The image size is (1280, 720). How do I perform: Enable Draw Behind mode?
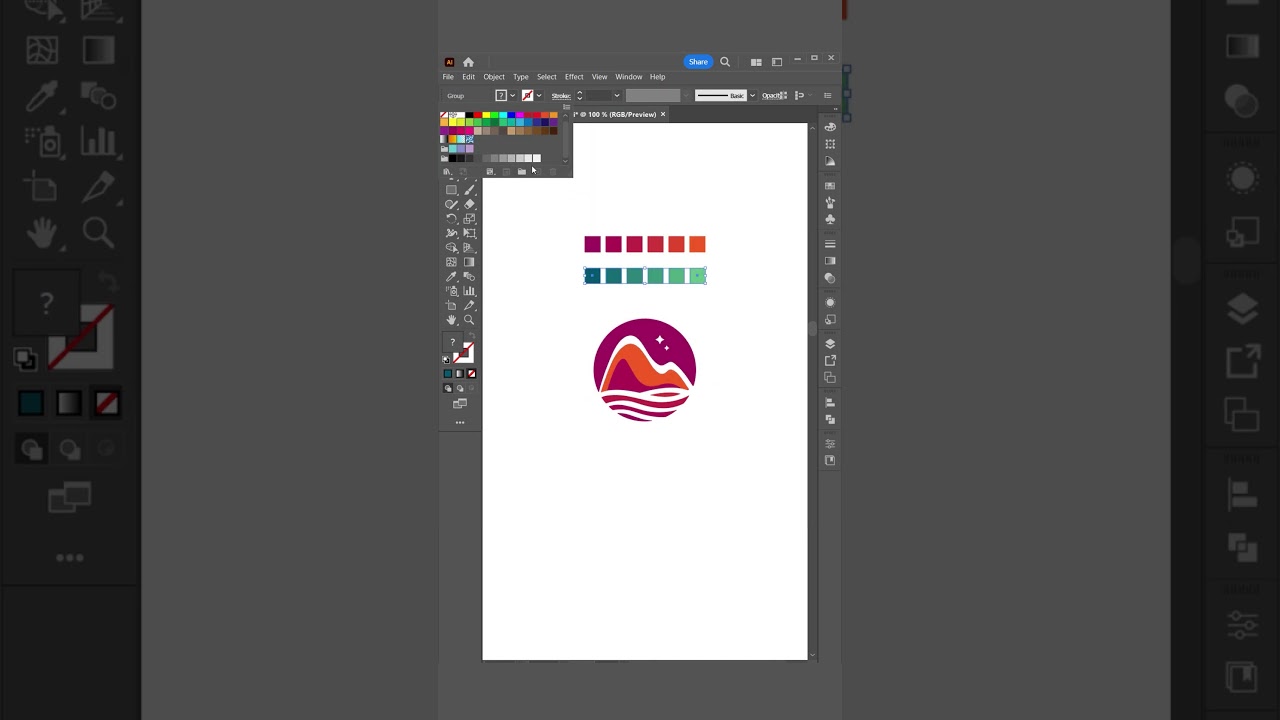coord(460,388)
